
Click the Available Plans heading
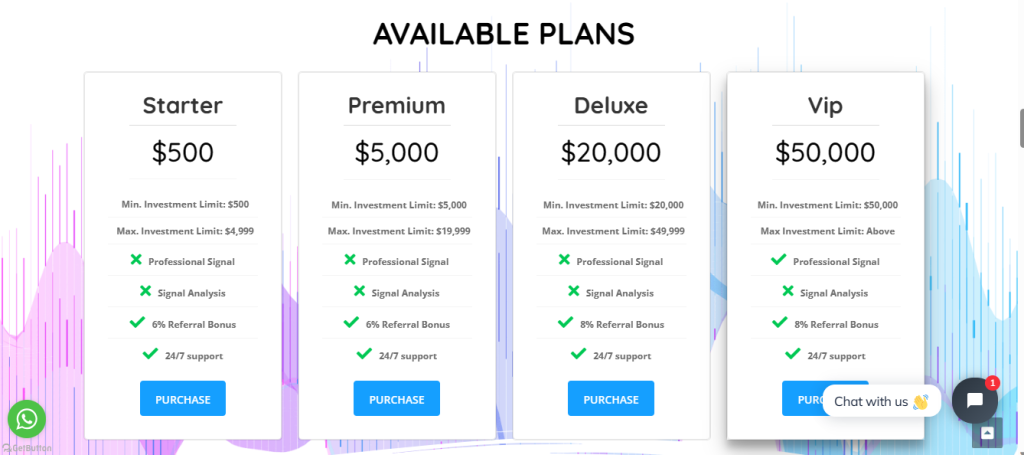coord(504,34)
